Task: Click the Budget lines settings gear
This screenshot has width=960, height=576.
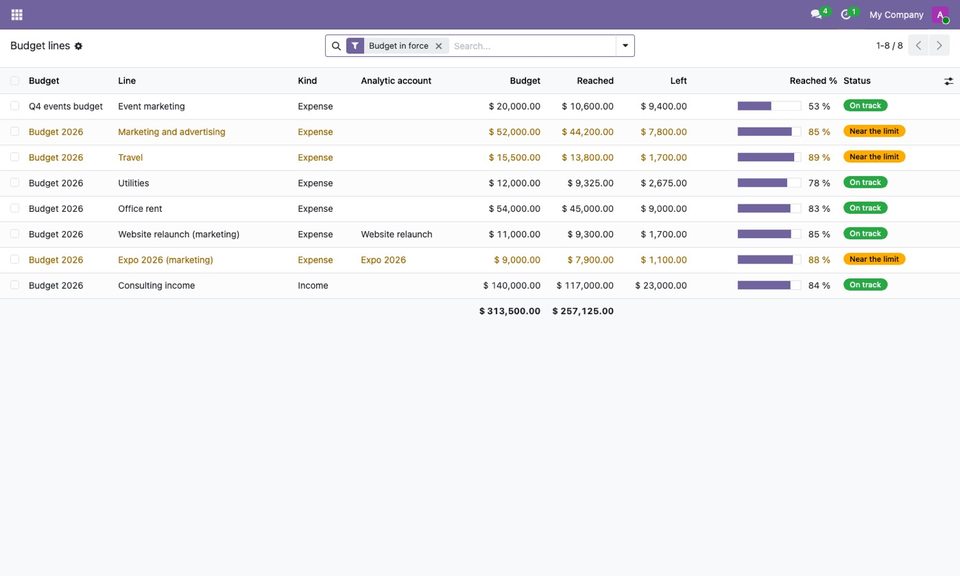Action: pos(78,46)
